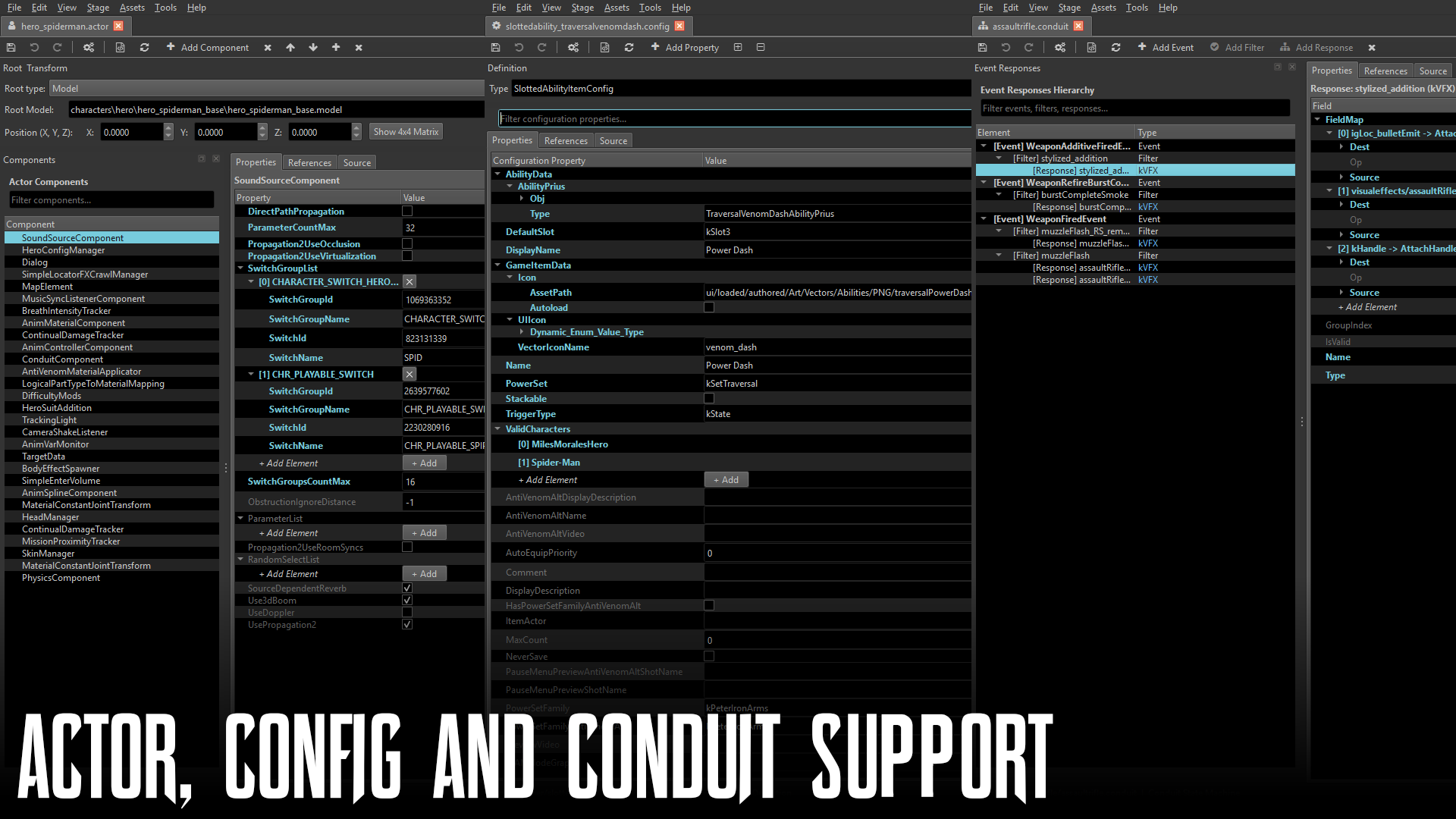The height and width of the screenshot is (819, 1456).
Task: Click Add Event in conduit toolbar
Action: [x=1166, y=47]
